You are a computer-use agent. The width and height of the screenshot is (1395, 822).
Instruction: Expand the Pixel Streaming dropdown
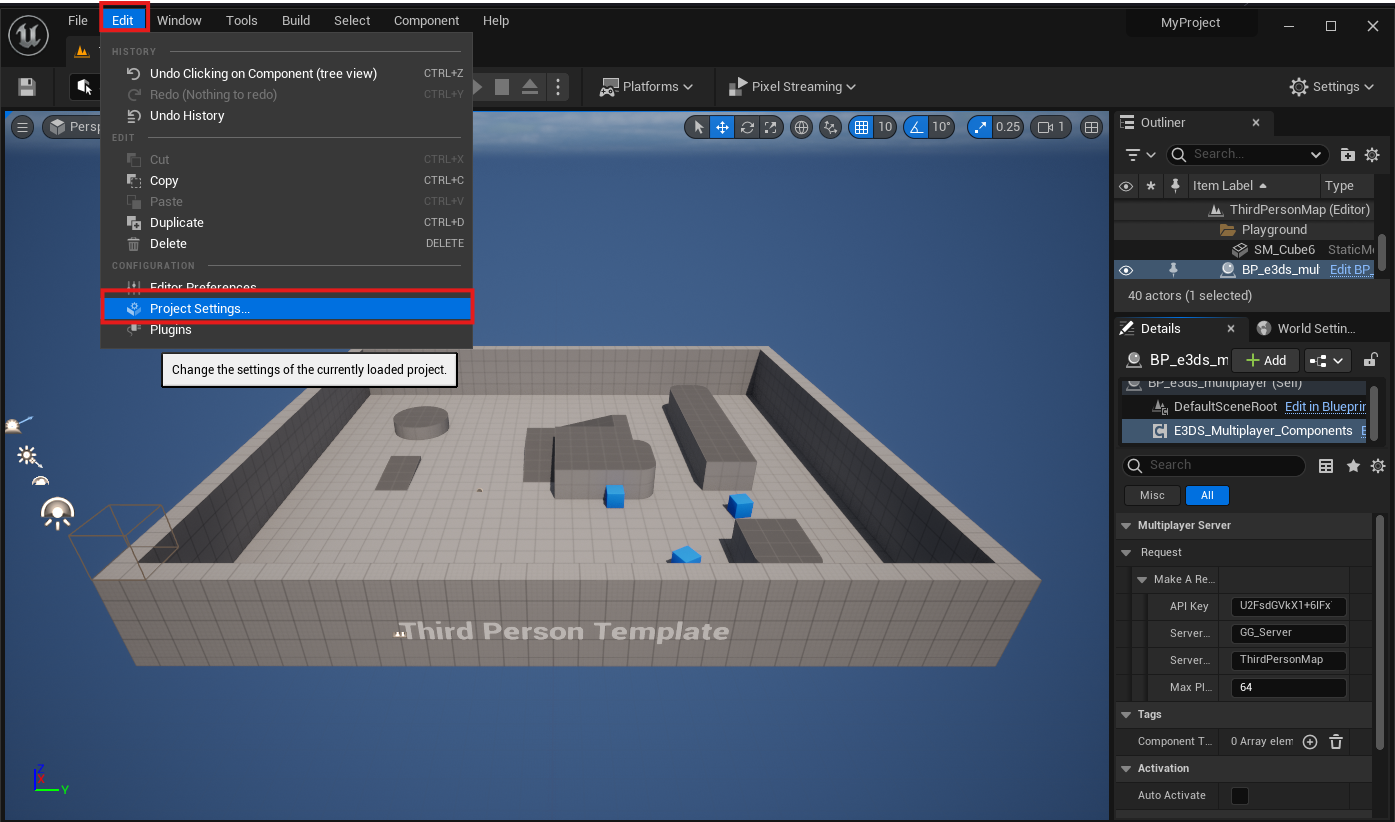[x=792, y=87]
